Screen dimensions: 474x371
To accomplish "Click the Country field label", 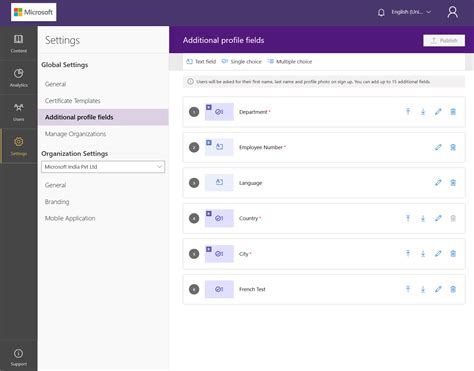I will coord(249,218).
